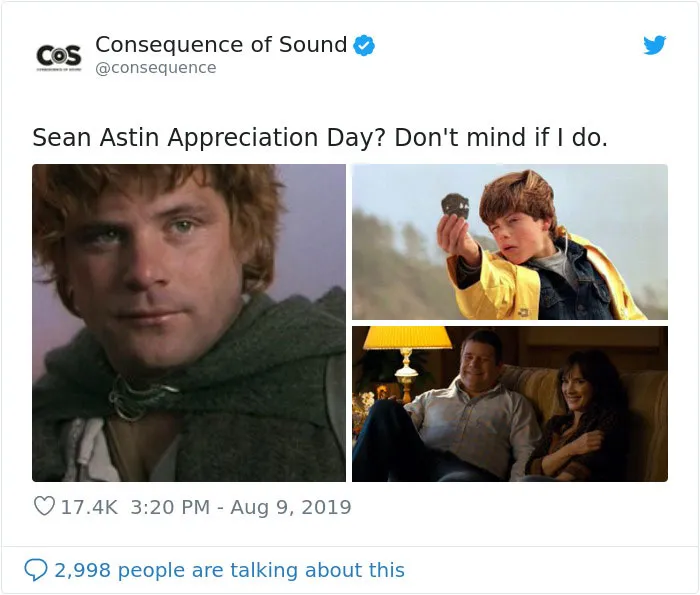The image size is (700, 595).
Task: Open the couch and lamp scene photo
Action: click(510, 404)
